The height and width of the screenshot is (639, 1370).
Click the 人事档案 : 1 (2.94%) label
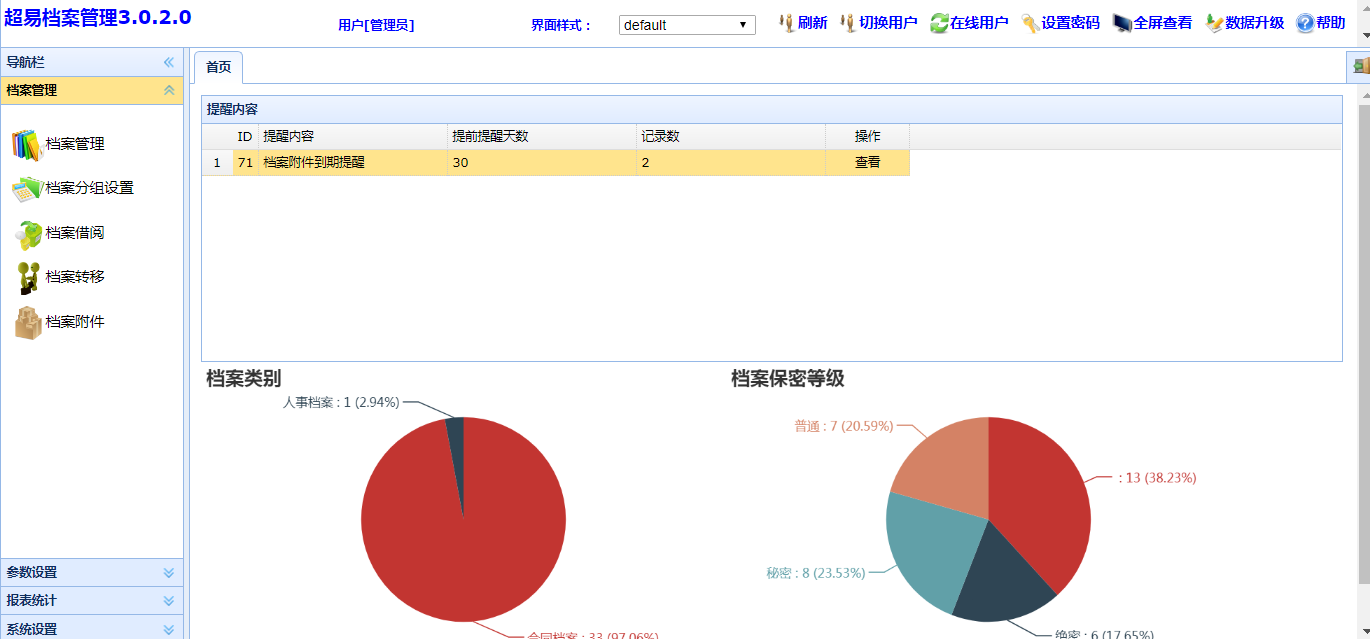click(x=341, y=402)
